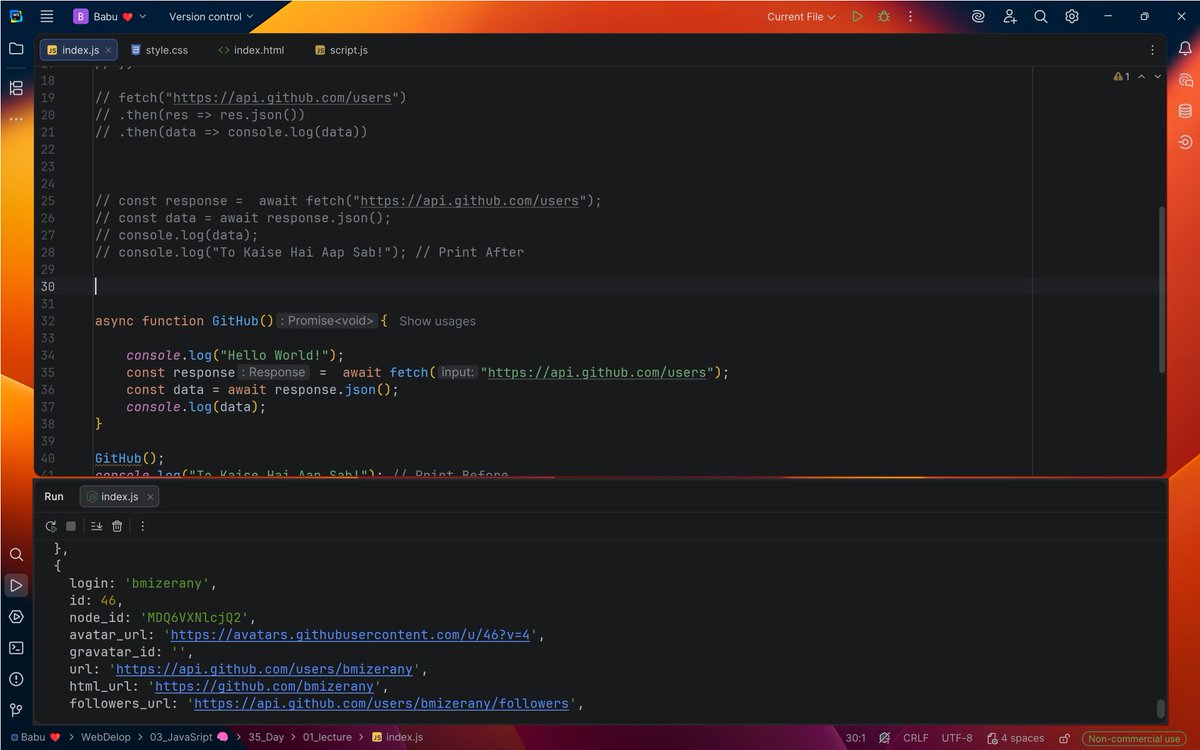This screenshot has height=750, width=1200.
Task: Click 01_lecture breadcrumb in navigation bar
Action: pos(328,738)
